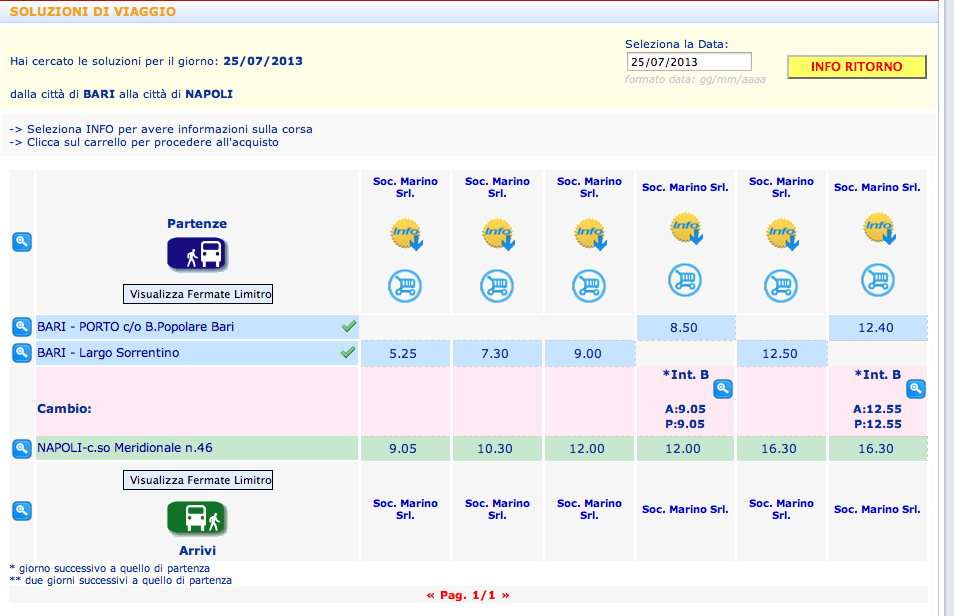
Task: Open Info for the 12.50 departure
Action: tap(782, 234)
